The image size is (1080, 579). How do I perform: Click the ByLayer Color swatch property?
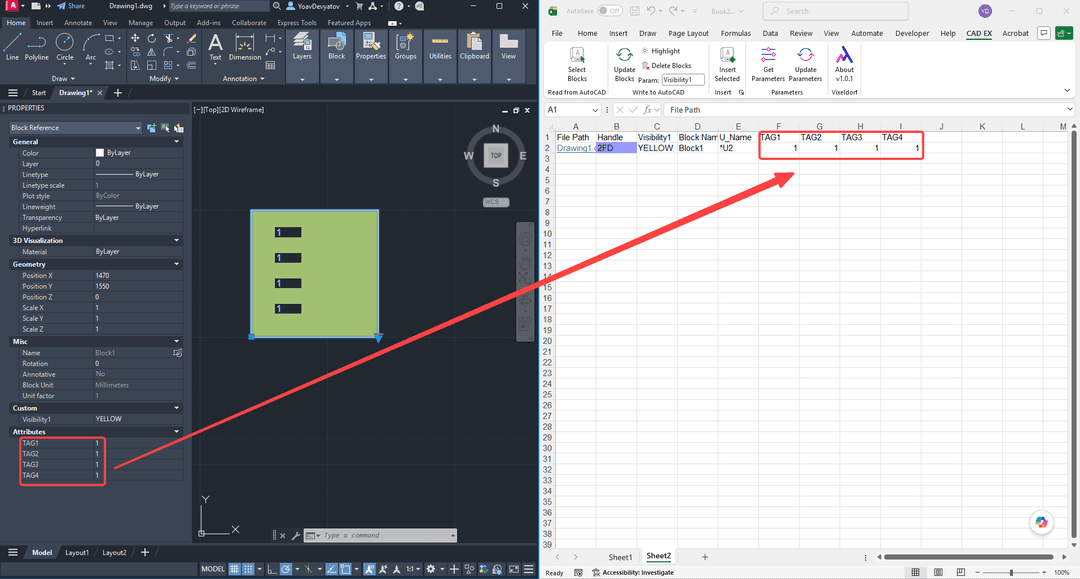pyautogui.click(x=99, y=153)
